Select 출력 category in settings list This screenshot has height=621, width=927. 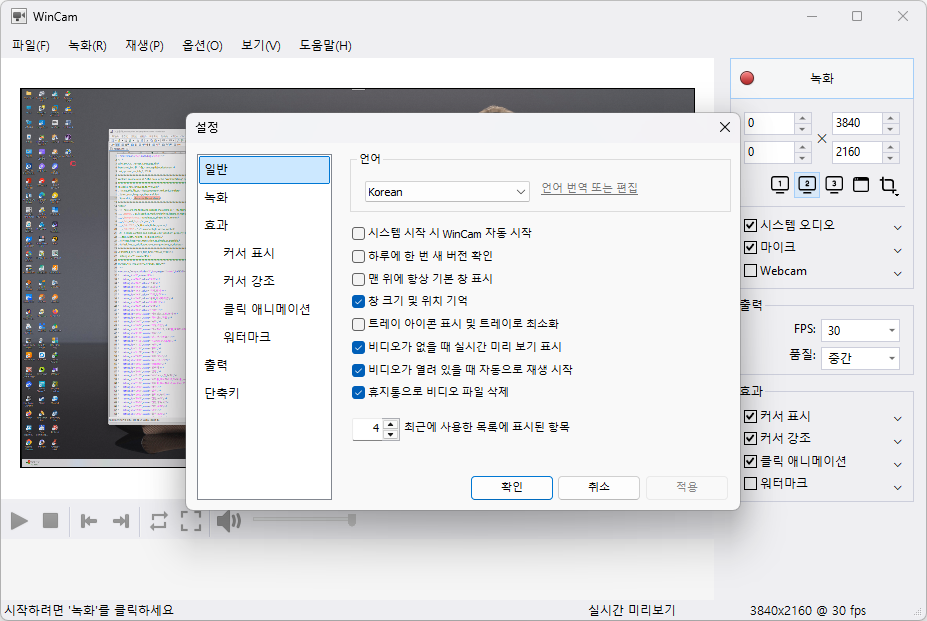click(264, 366)
